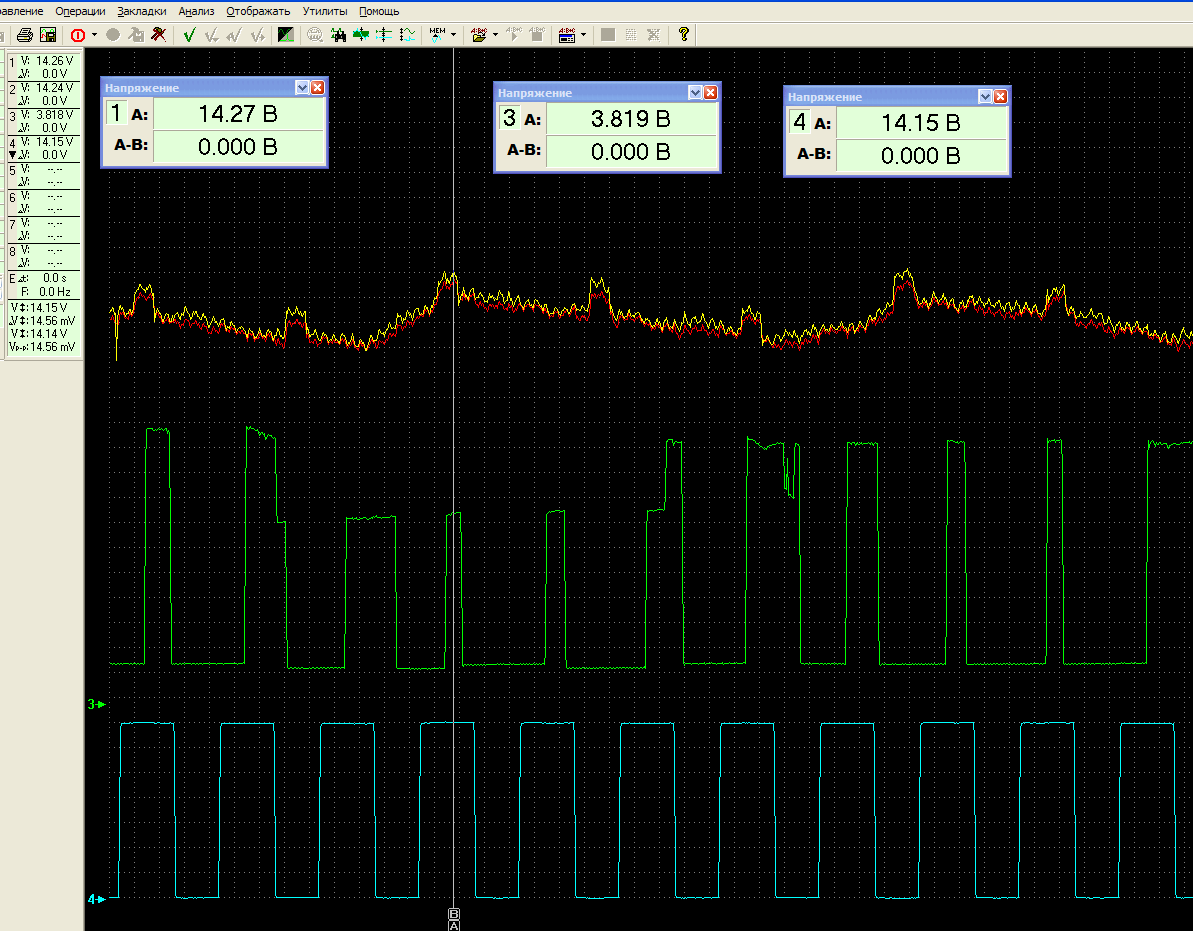Click the cyan cursor alignment icon
The image size is (1193, 931).
[x=384, y=35]
